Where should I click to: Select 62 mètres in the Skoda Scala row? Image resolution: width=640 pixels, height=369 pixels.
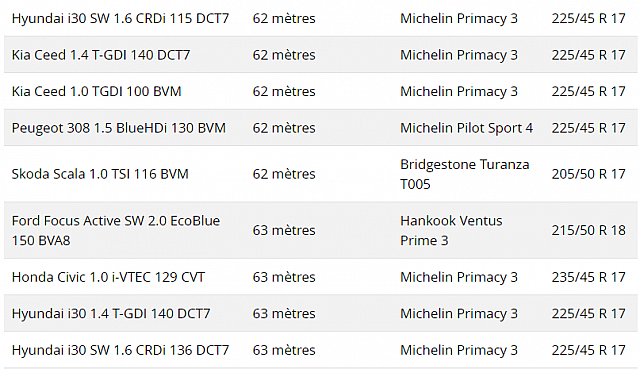pos(284,174)
